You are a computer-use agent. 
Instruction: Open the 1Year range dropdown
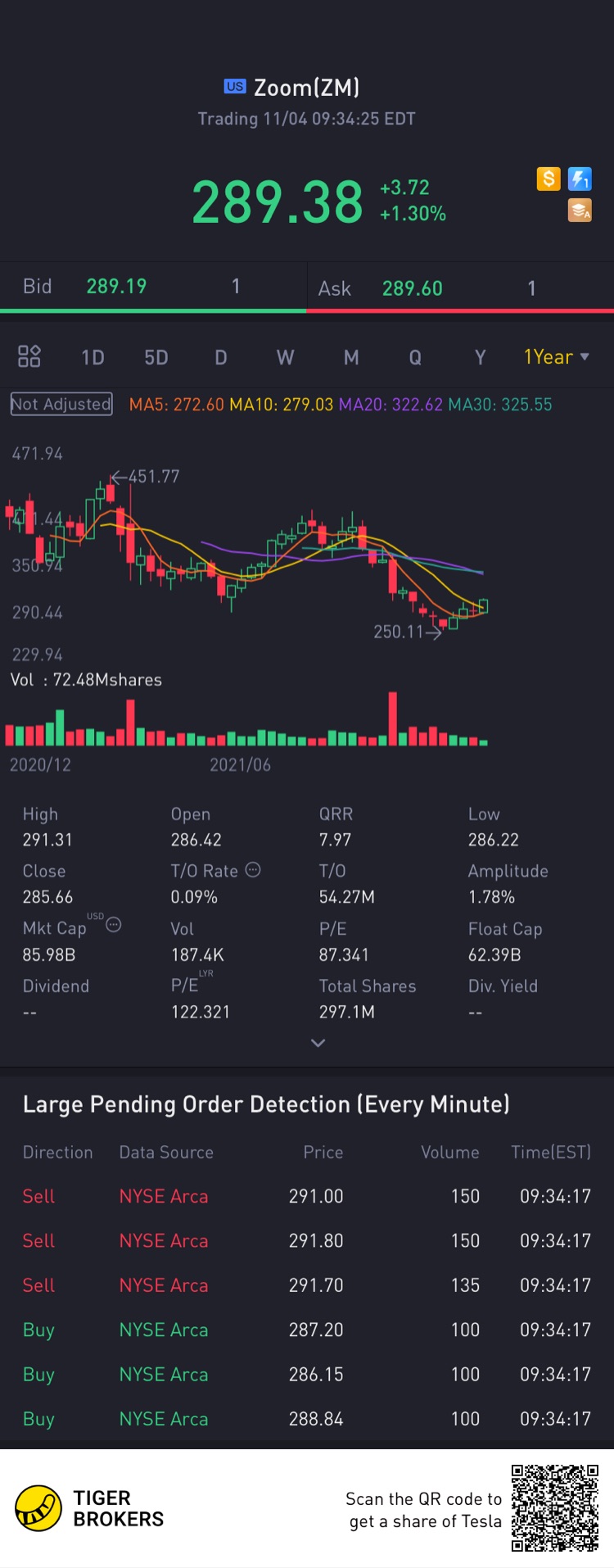[556, 357]
